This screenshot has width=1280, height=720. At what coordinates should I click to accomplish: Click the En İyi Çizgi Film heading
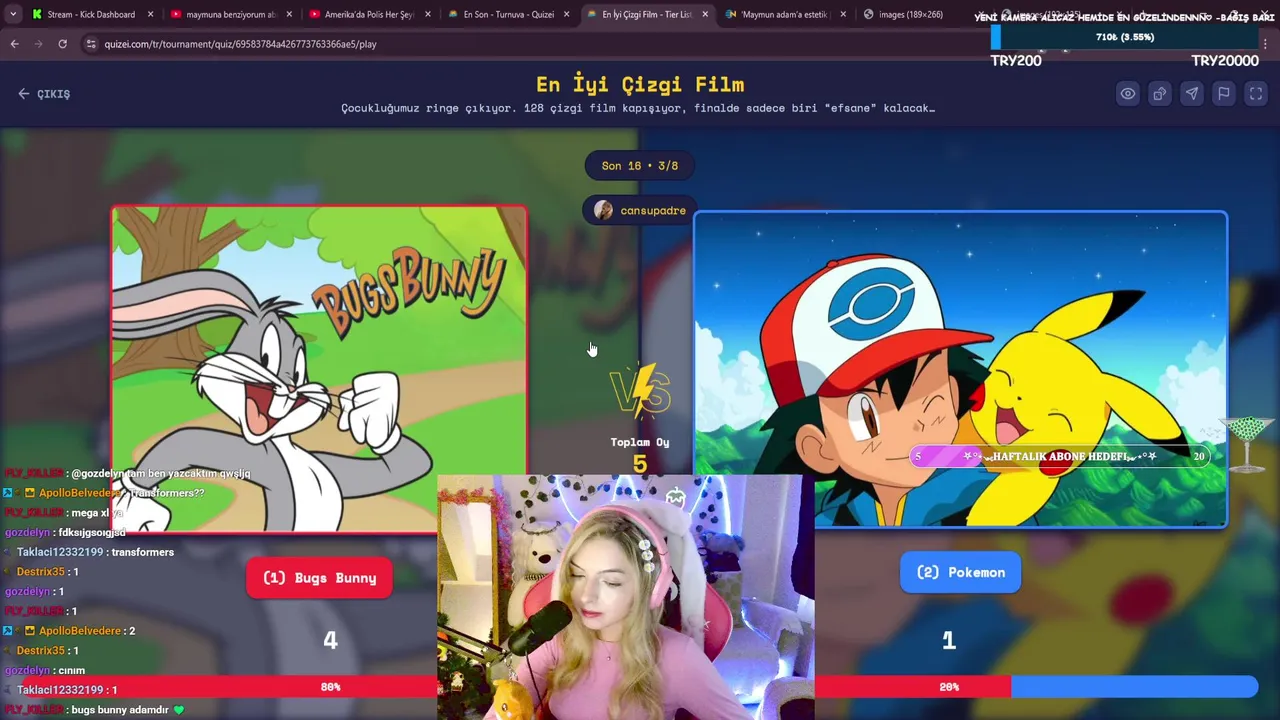coord(640,84)
